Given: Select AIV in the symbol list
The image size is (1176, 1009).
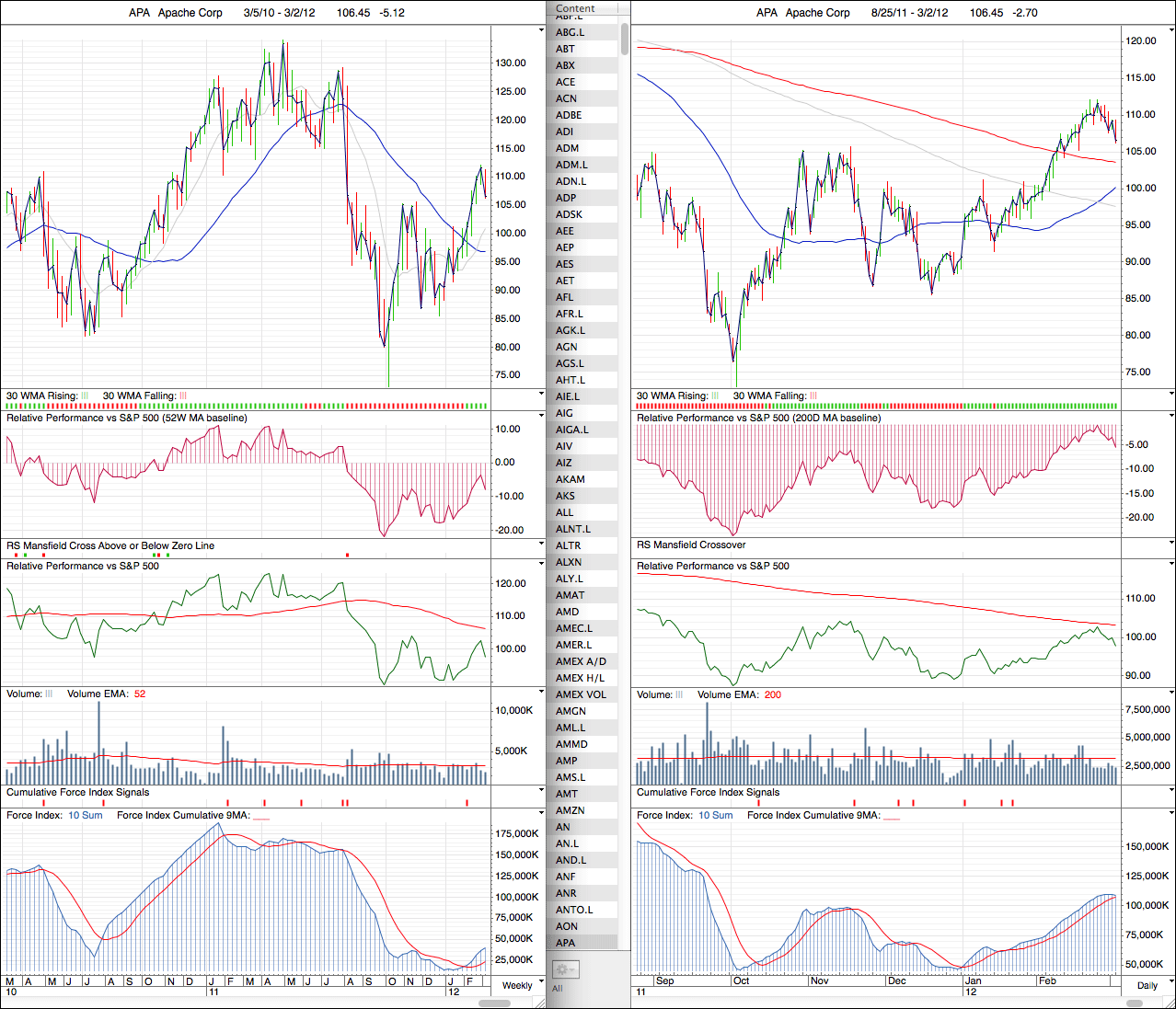Looking at the screenshot, I should pyautogui.click(x=582, y=446).
